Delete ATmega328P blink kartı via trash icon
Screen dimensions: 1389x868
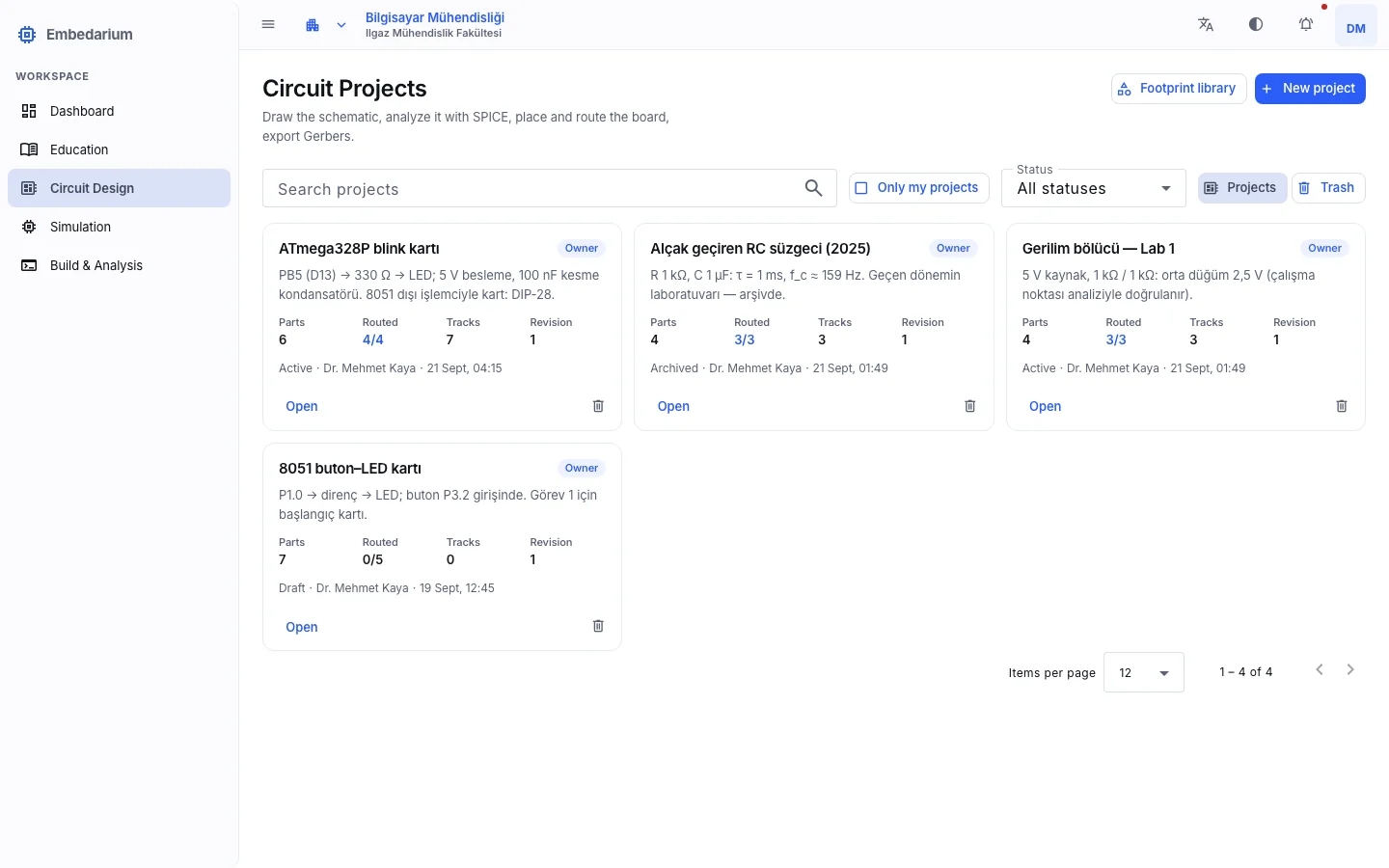pyautogui.click(x=598, y=406)
